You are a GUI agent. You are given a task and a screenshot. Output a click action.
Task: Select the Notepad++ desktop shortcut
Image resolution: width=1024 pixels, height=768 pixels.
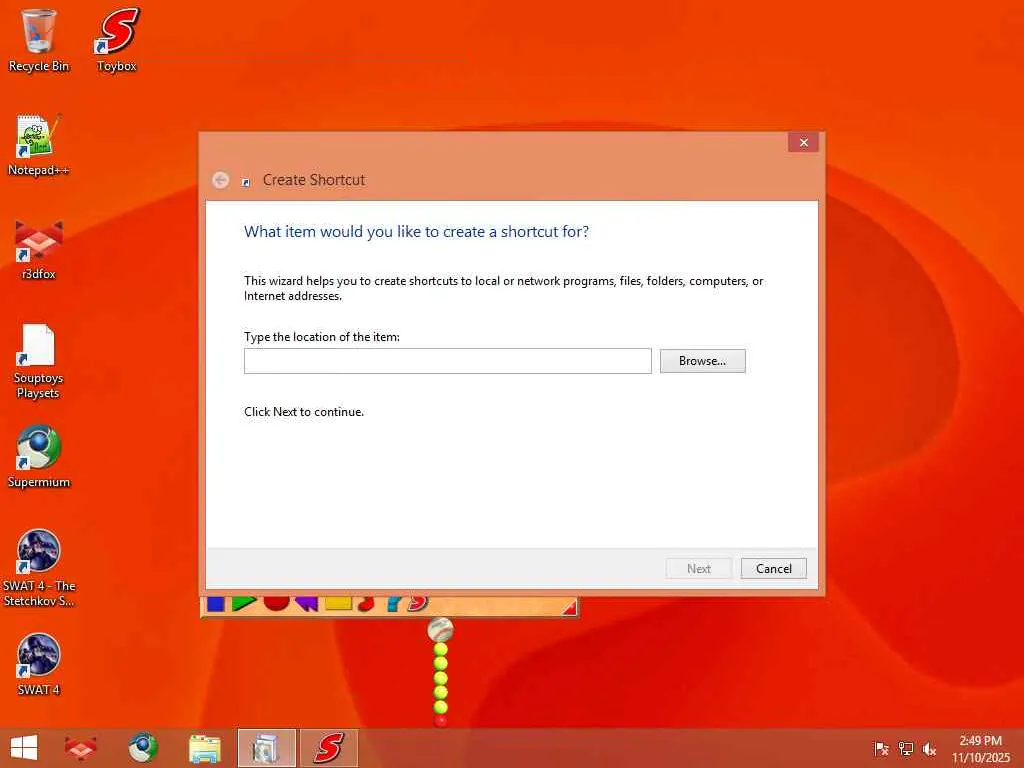[x=39, y=145]
